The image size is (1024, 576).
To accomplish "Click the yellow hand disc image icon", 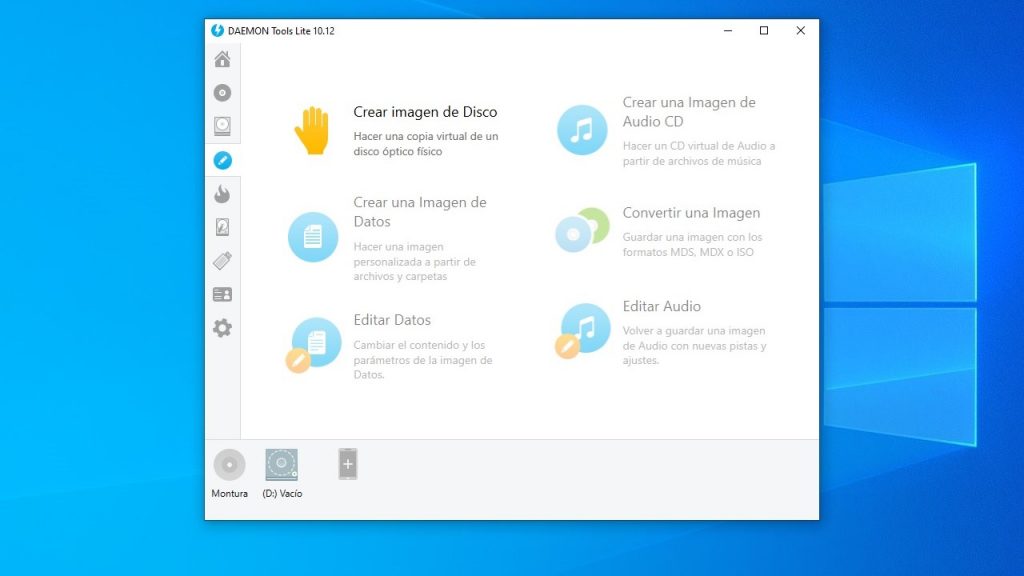I will tap(312, 131).
